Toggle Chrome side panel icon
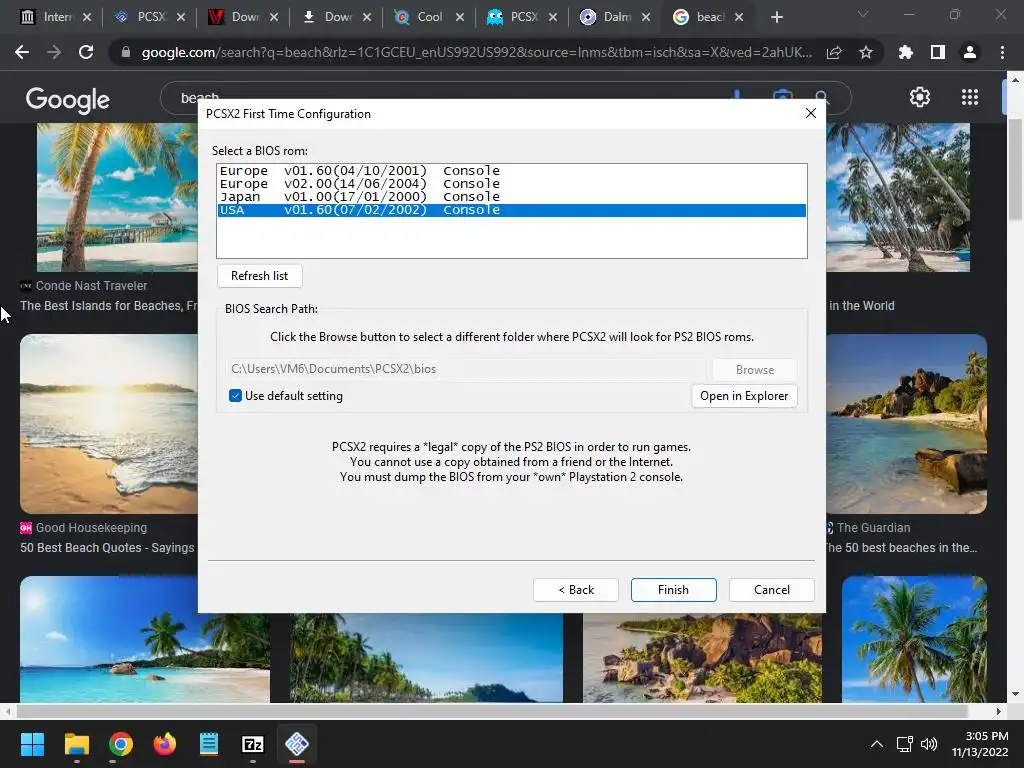 tap(938, 52)
